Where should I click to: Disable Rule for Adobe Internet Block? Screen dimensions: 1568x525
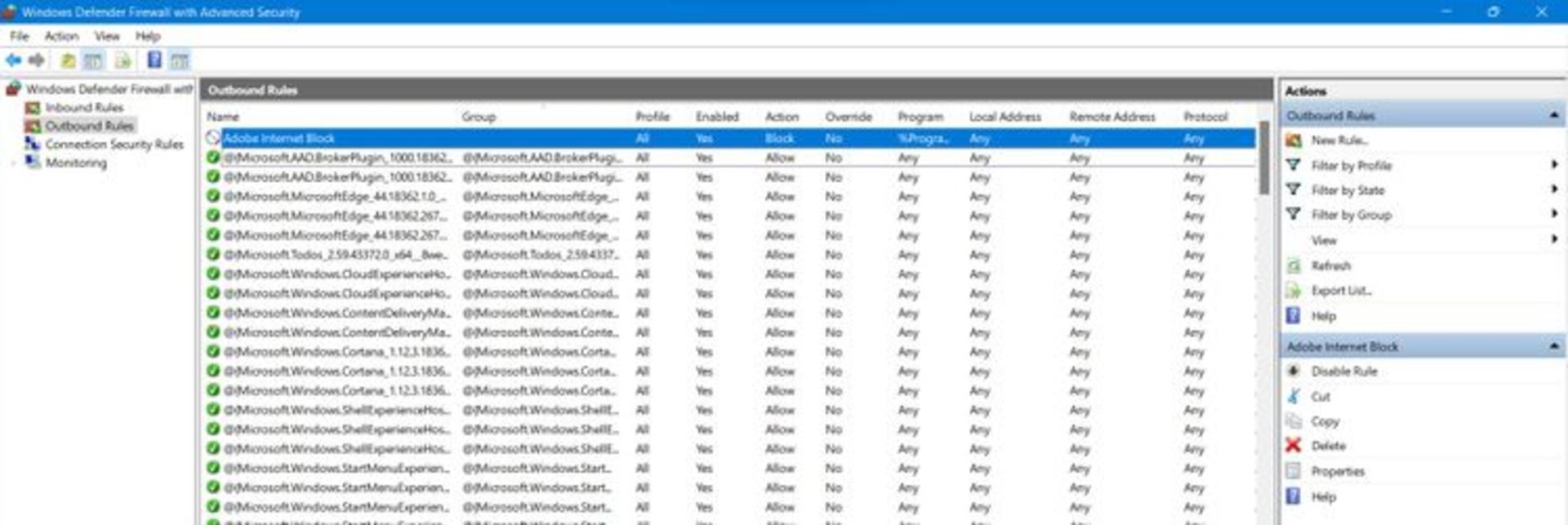[x=1344, y=372]
